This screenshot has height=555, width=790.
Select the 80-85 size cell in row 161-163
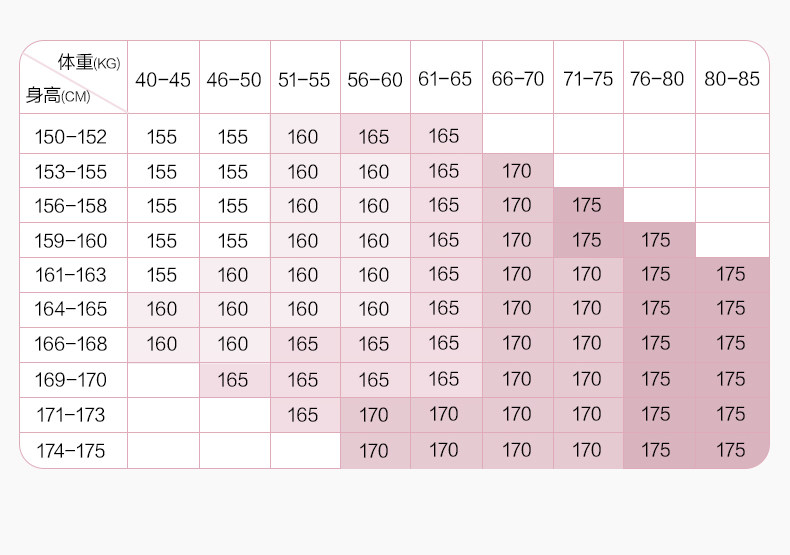(731, 275)
